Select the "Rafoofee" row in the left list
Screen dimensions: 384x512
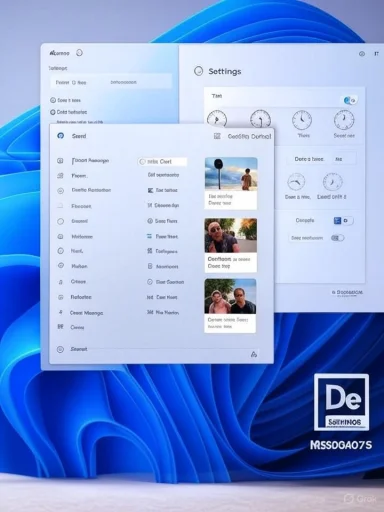[x=75, y=297]
